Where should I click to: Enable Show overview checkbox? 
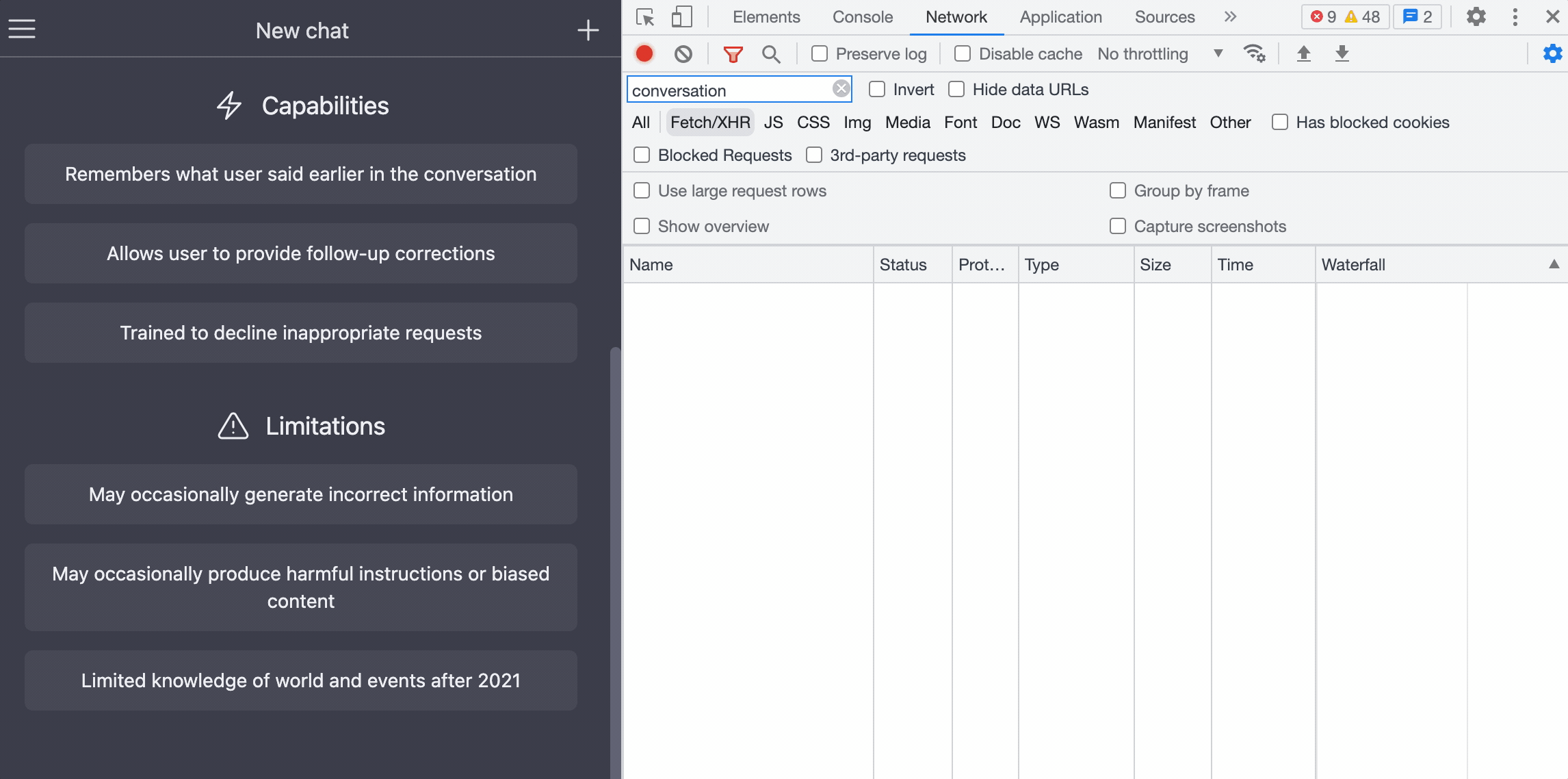pyautogui.click(x=642, y=226)
